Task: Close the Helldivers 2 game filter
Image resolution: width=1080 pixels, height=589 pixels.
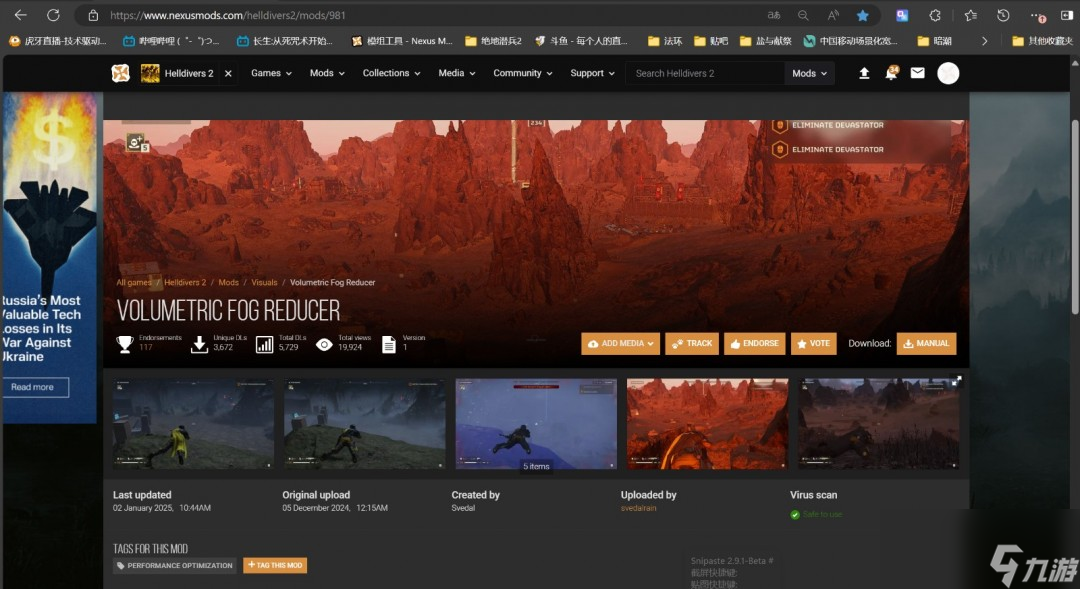Action: pos(228,73)
